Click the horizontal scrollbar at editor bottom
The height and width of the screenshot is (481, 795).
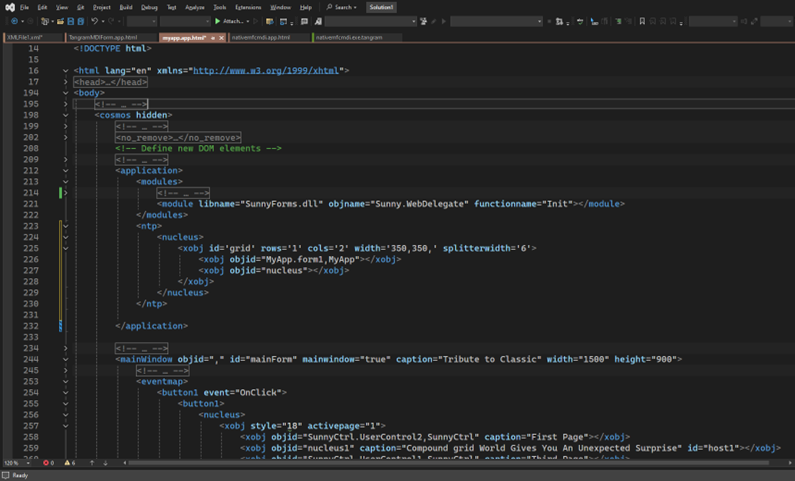click(x=450, y=463)
